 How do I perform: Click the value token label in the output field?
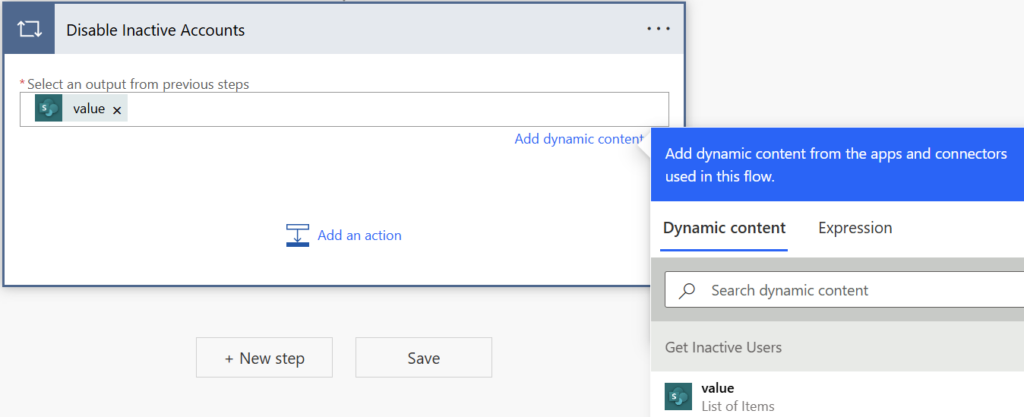(88, 109)
